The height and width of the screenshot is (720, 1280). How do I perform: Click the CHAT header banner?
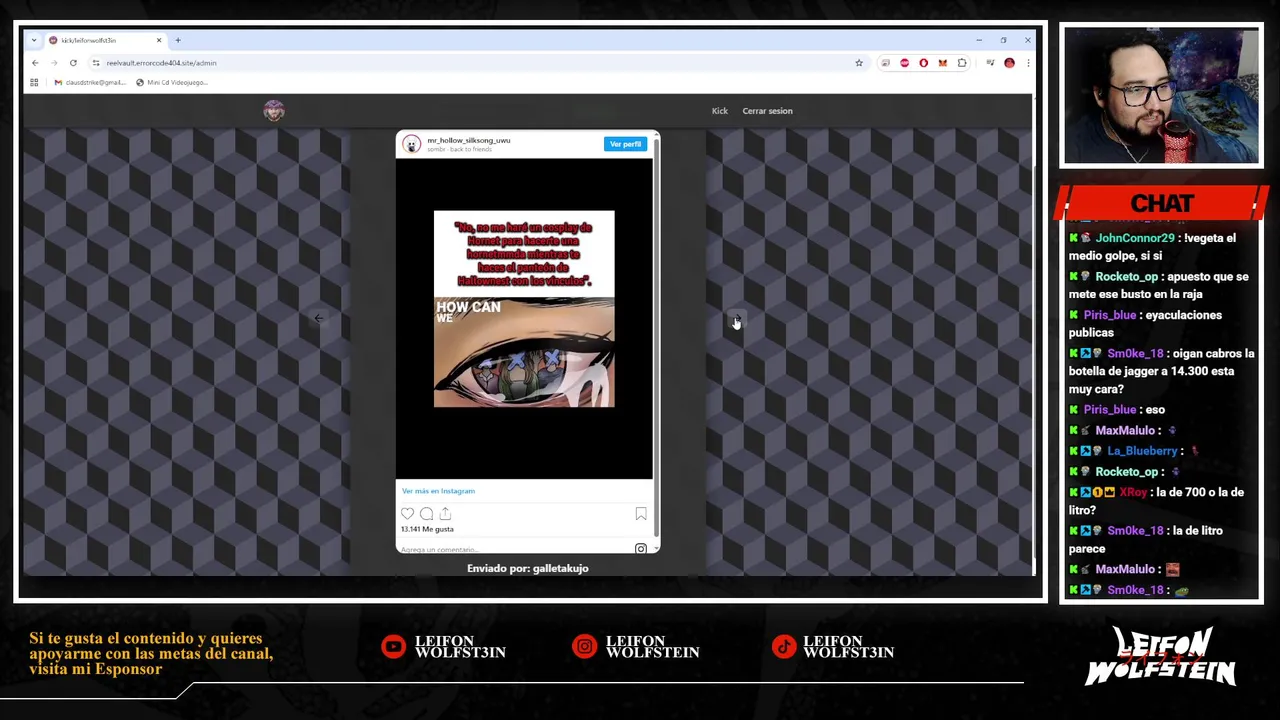[1161, 203]
